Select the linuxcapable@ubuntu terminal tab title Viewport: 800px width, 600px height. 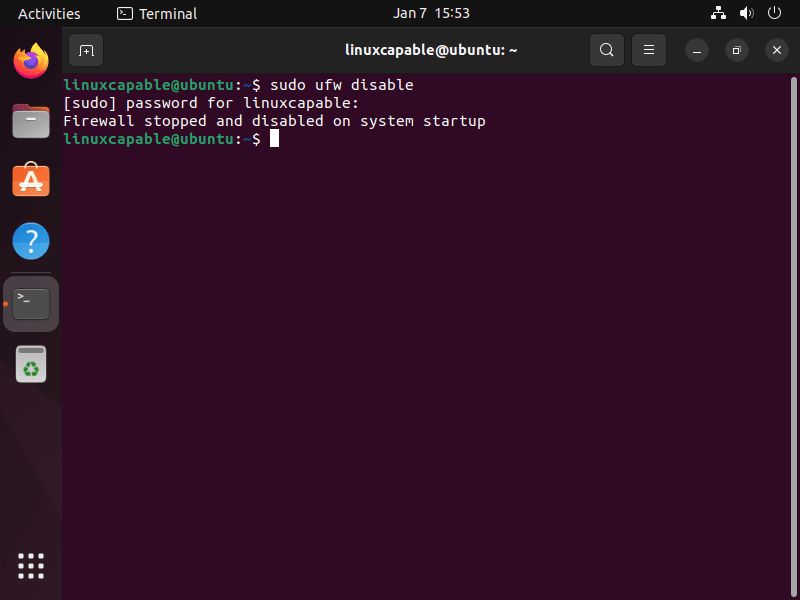click(x=430, y=49)
